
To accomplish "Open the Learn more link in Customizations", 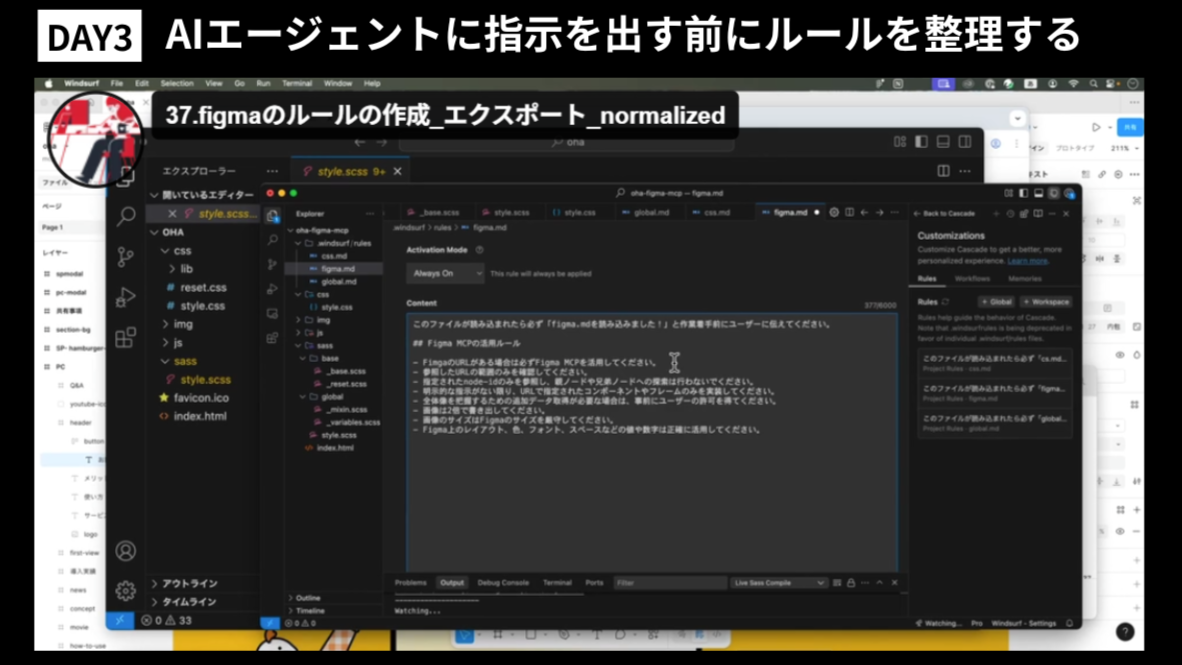I will point(1028,261).
